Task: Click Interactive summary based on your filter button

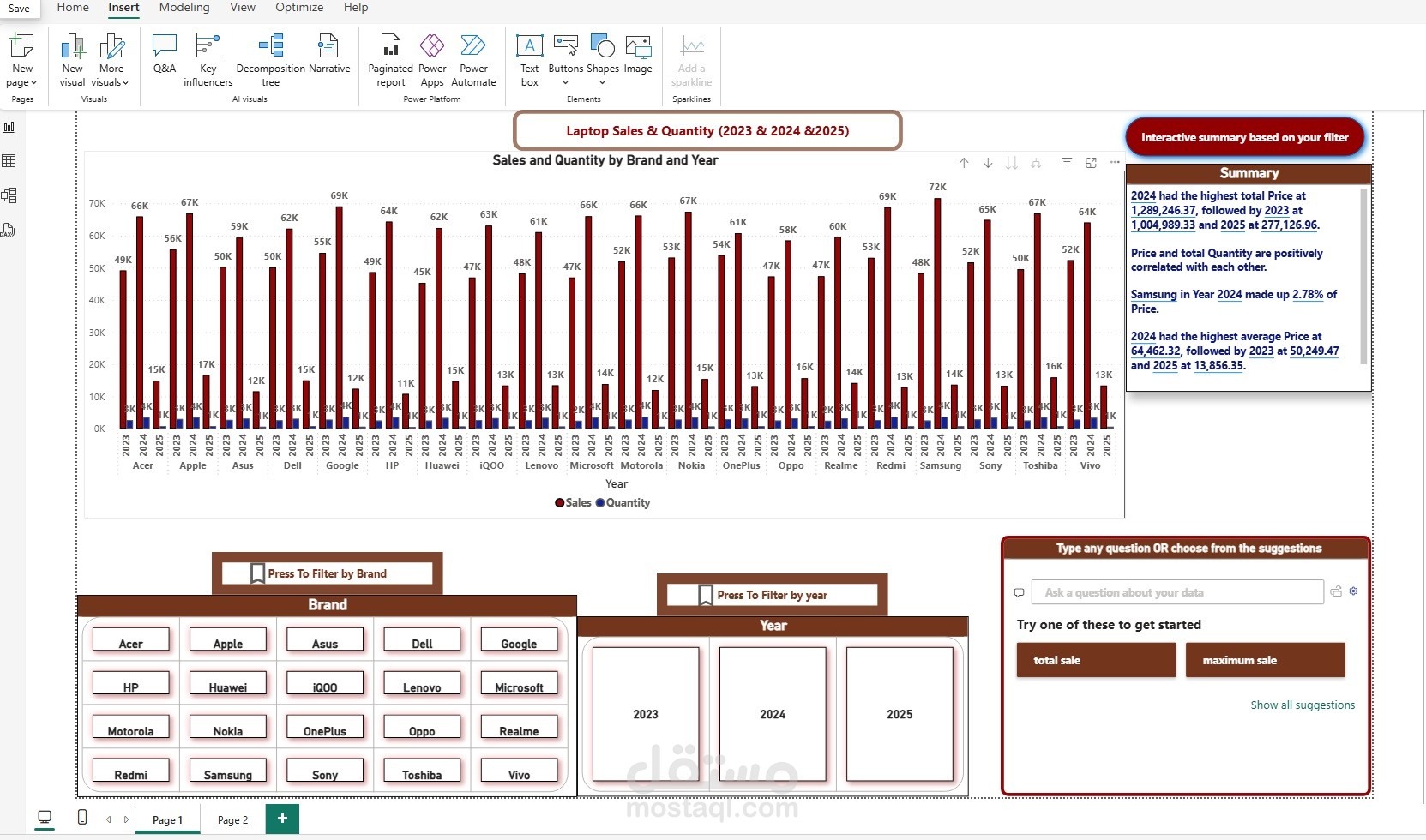Action: point(1244,137)
